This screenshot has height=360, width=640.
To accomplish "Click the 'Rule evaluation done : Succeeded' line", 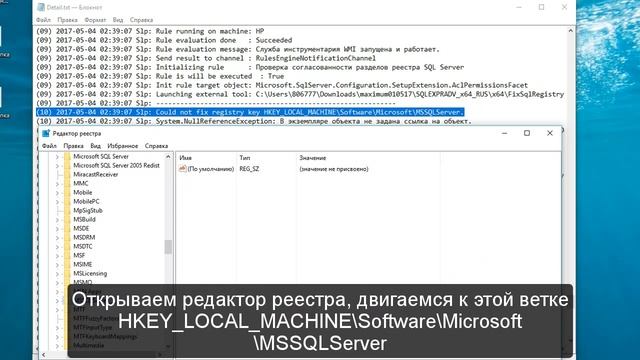I will pyautogui.click(x=164, y=40).
